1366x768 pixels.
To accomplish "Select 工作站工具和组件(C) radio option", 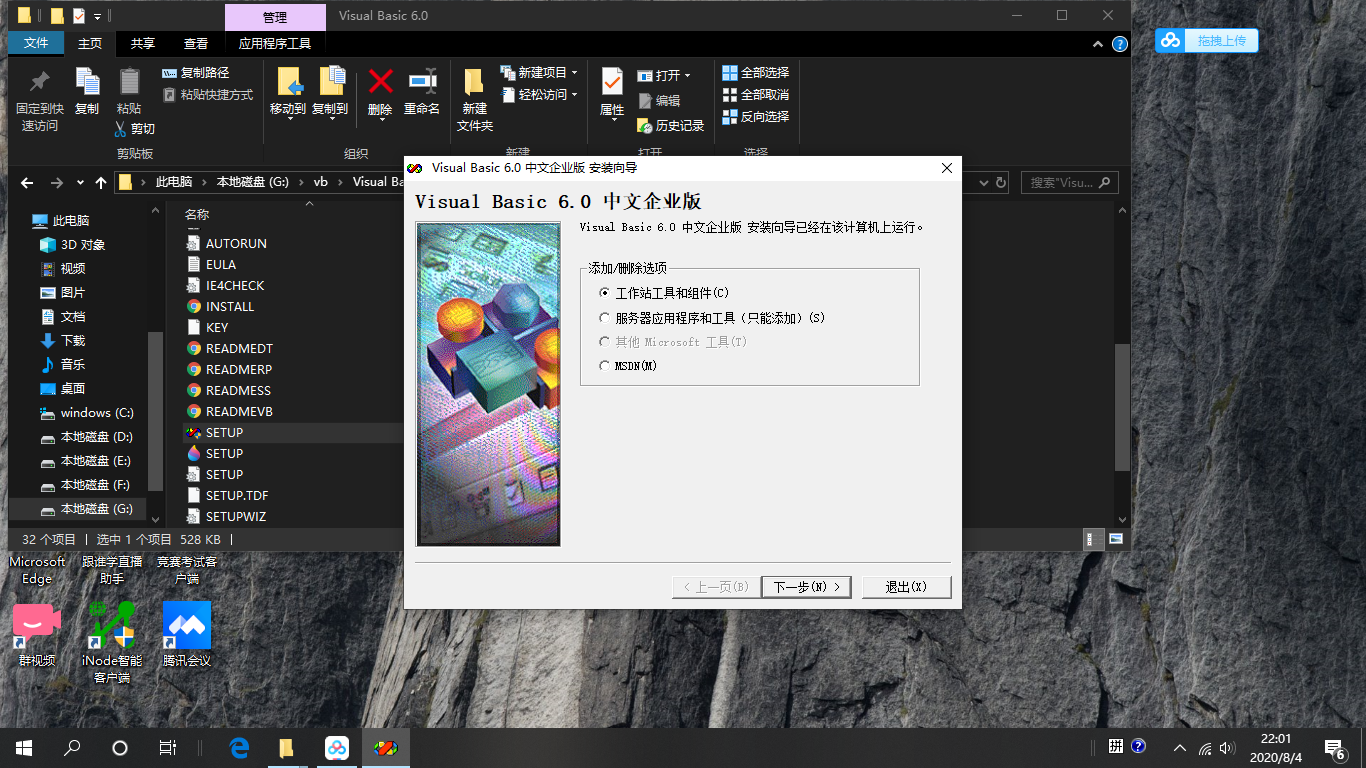I will [664, 293].
